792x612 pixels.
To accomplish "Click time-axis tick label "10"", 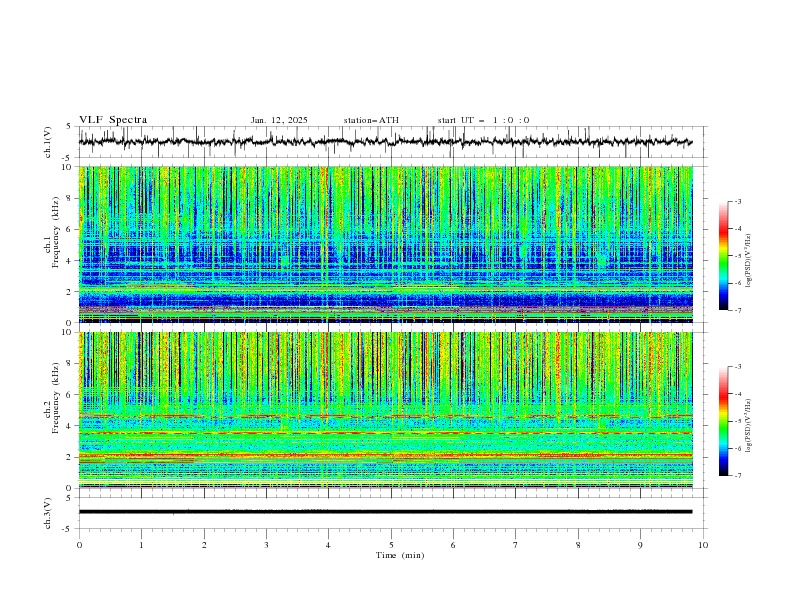I will [x=703, y=545].
